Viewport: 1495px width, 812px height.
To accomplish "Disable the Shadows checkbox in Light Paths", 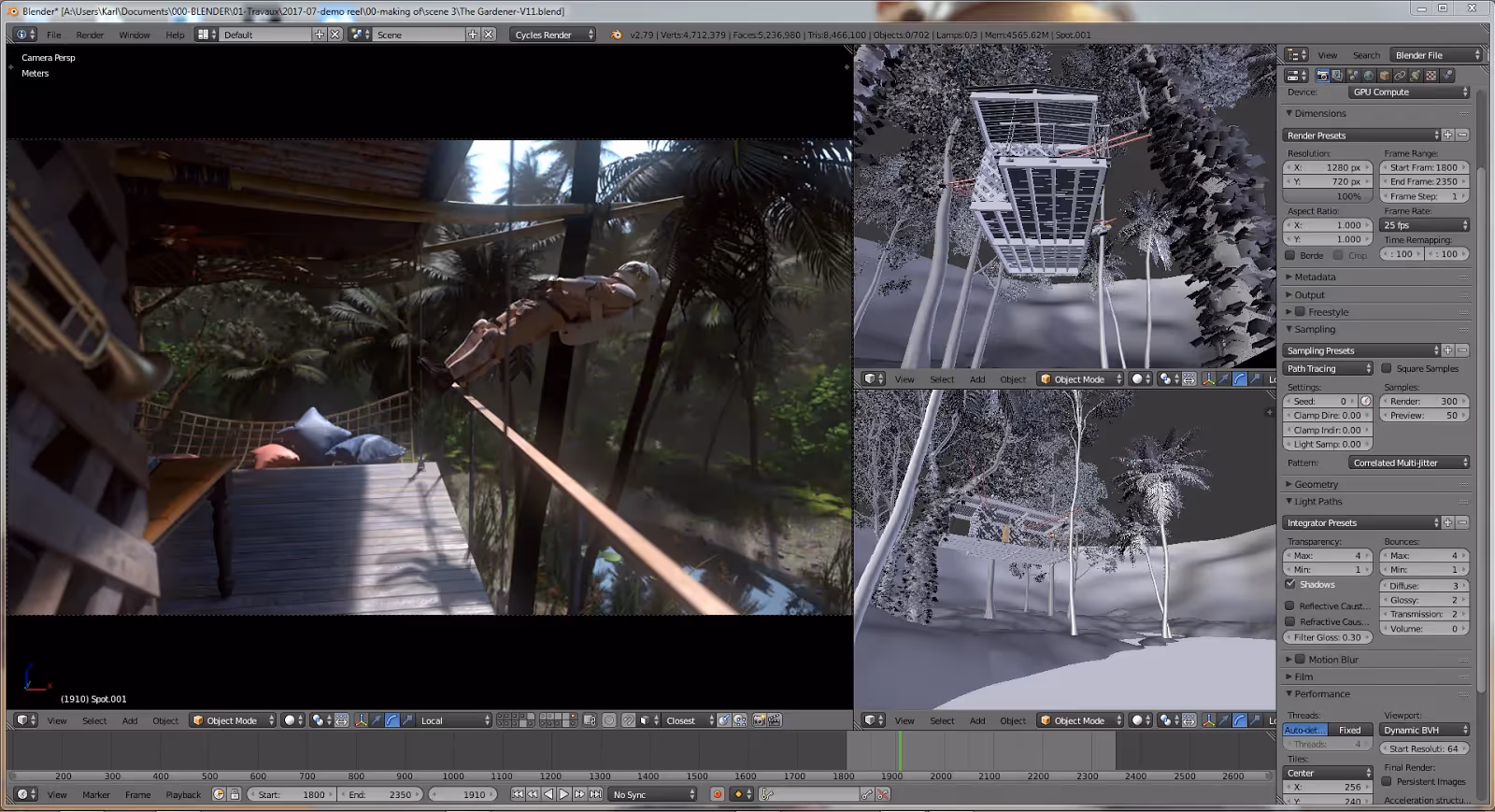I will [1290, 584].
